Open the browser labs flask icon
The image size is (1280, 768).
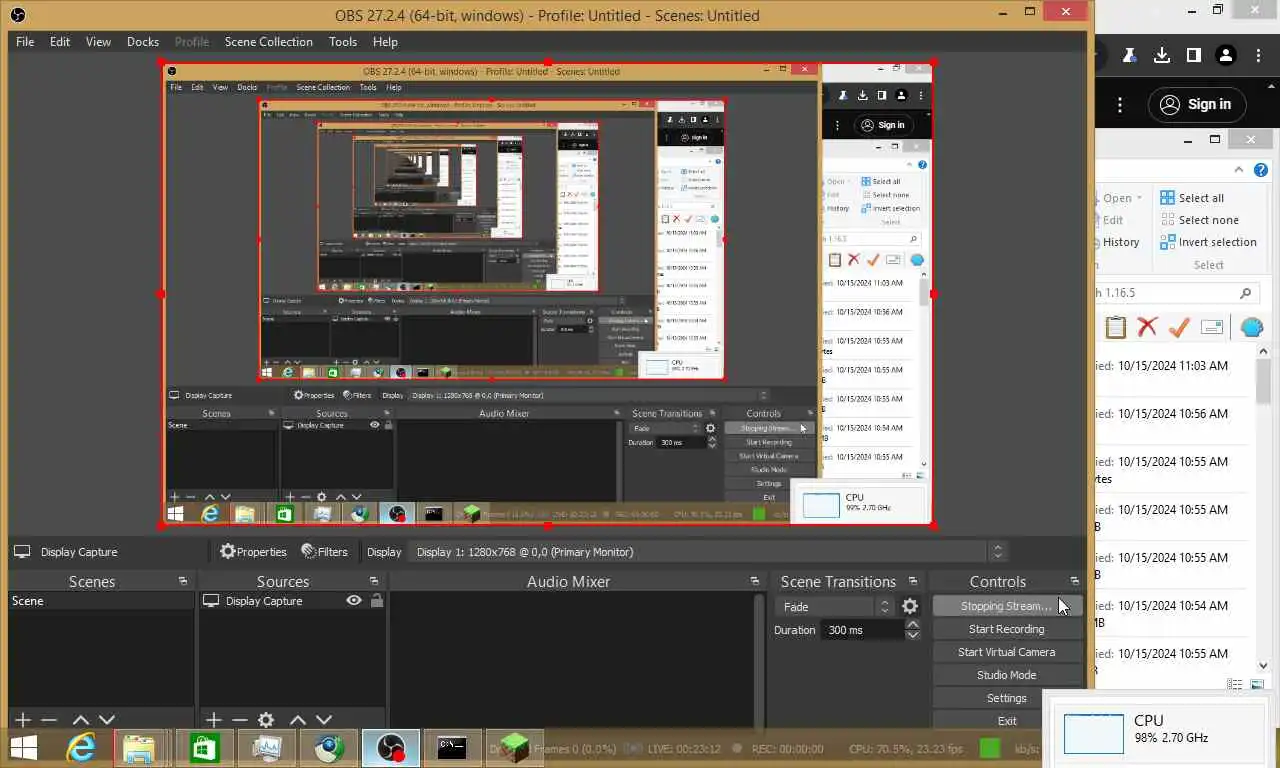coord(1129,55)
